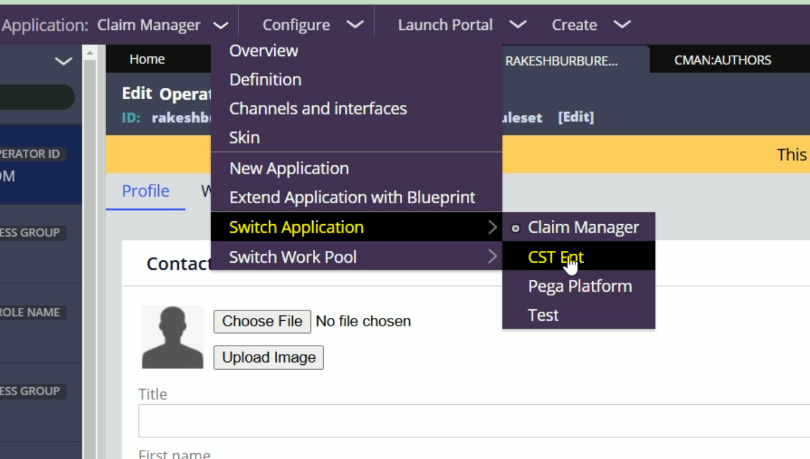
Task: Open Switch Work Pool submenu arrow
Action: pos(492,257)
